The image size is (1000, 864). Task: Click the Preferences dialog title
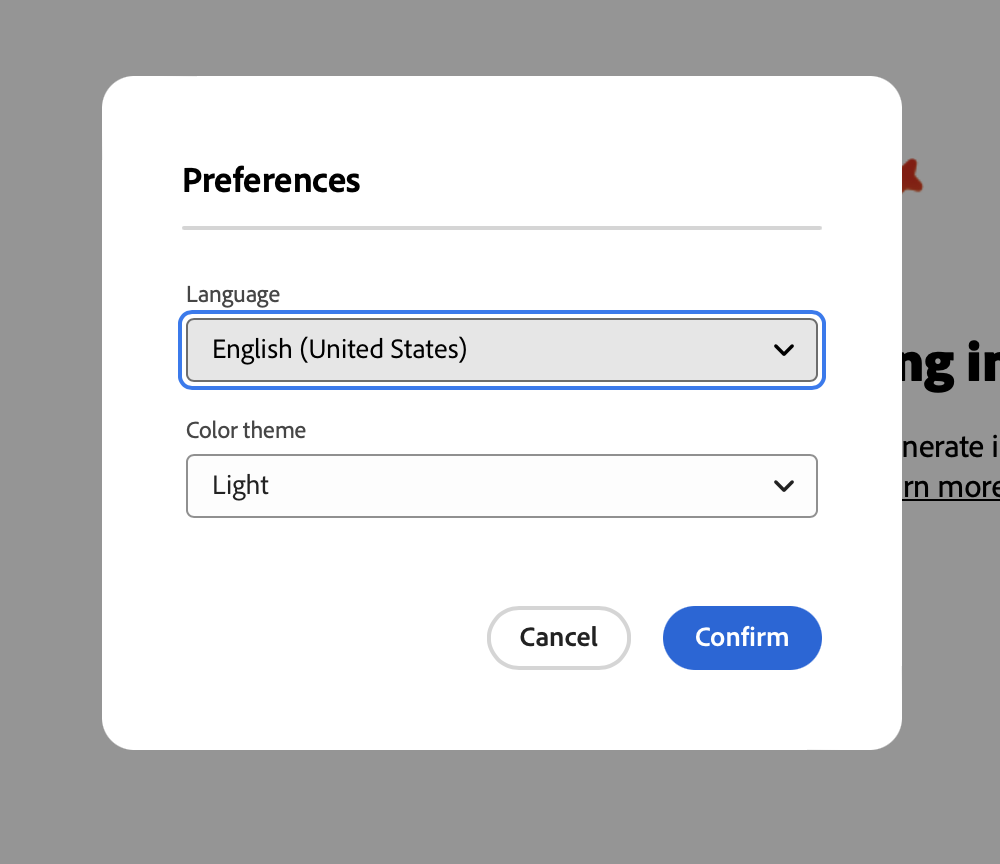271,181
